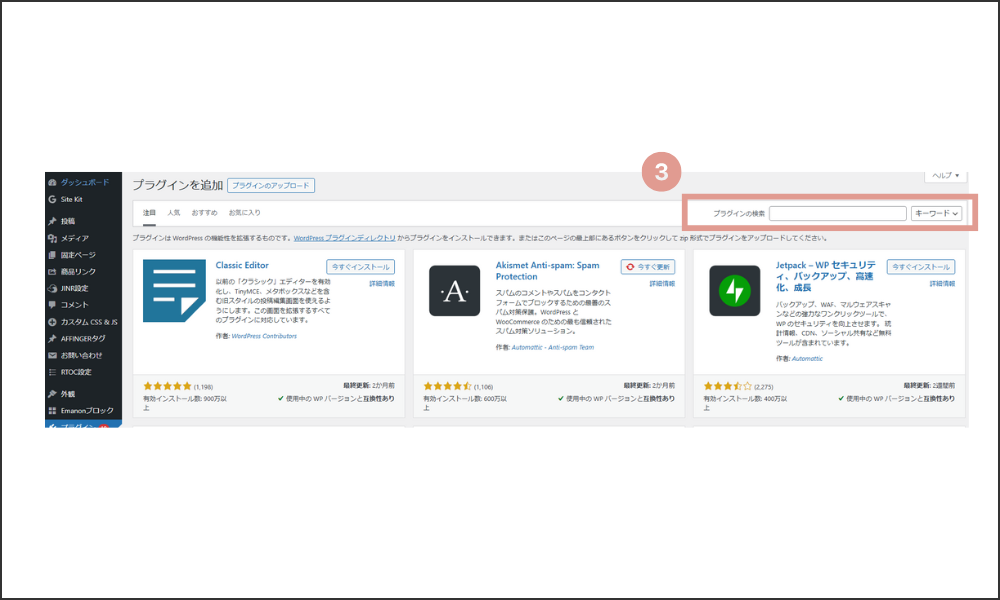
Task: Open the WordPress プラグインディレクトリ link
Action: 344,238
